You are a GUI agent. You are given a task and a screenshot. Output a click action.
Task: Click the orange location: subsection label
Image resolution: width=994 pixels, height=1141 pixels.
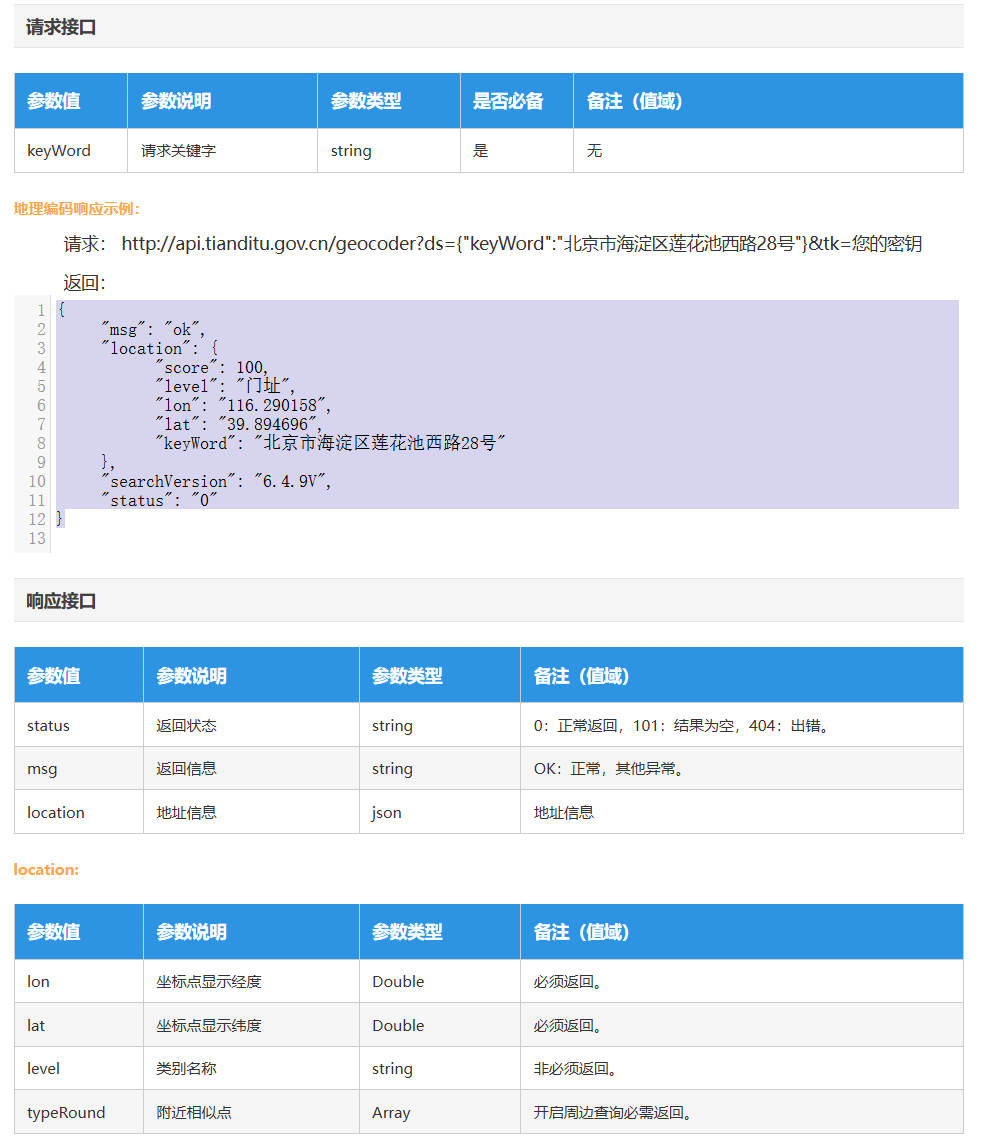[46, 870]
